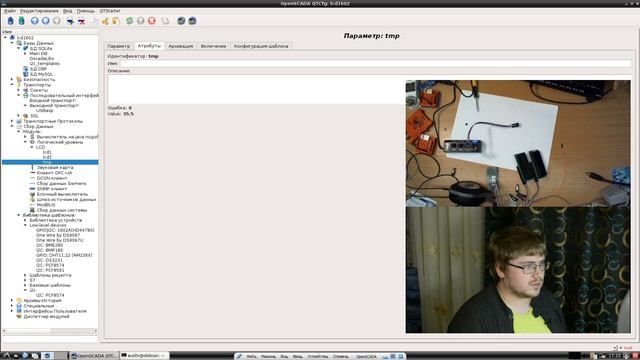The width and height of the screenshot is (640, 360).
Task: Open the Вид menu
Action: (x=68, y=11)
